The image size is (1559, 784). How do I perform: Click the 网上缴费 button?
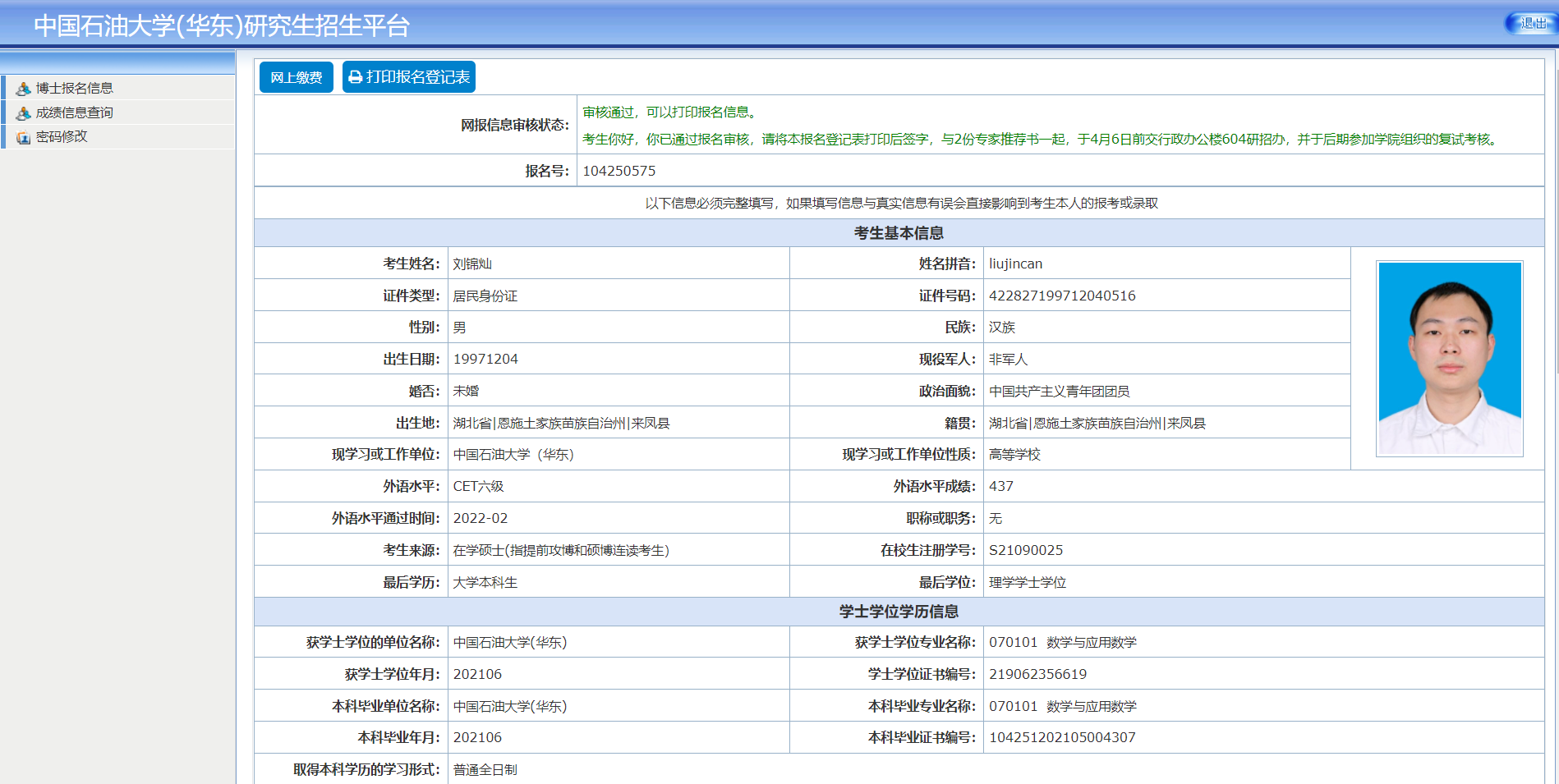point(297,77)
